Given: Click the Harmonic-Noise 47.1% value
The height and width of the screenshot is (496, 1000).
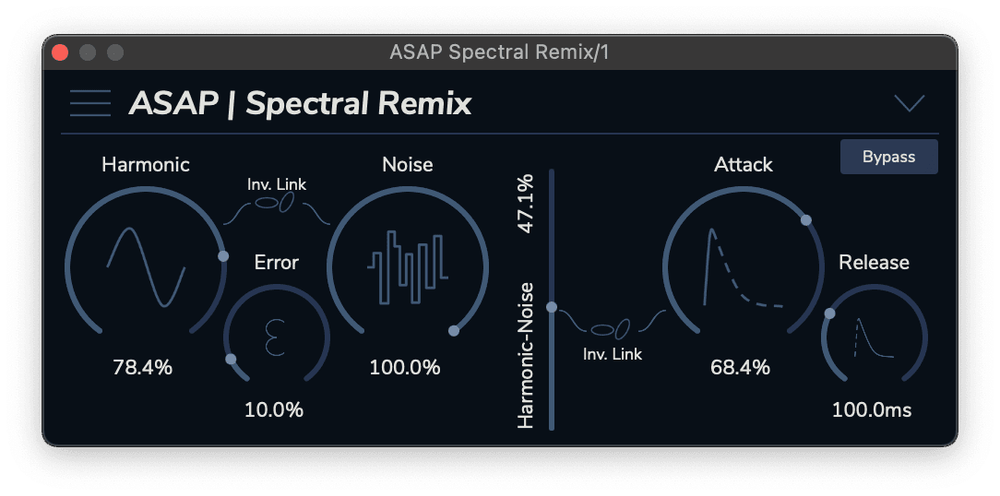Looking at the screenshot, I should pos(526,204).
